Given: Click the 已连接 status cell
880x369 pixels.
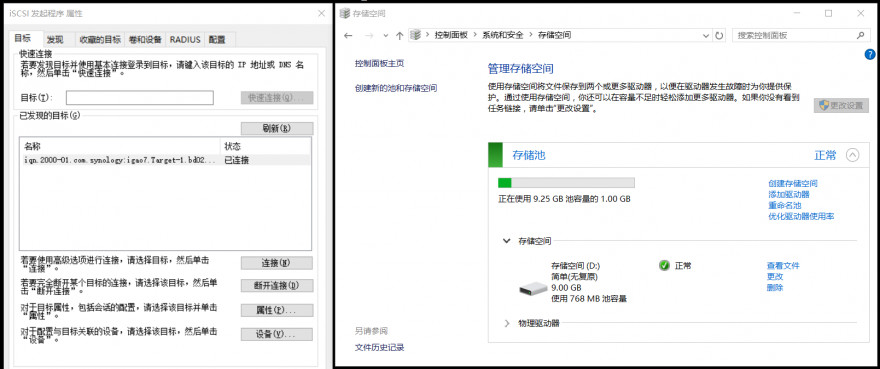Looking at the screenshot, I should tap(237, 160).
